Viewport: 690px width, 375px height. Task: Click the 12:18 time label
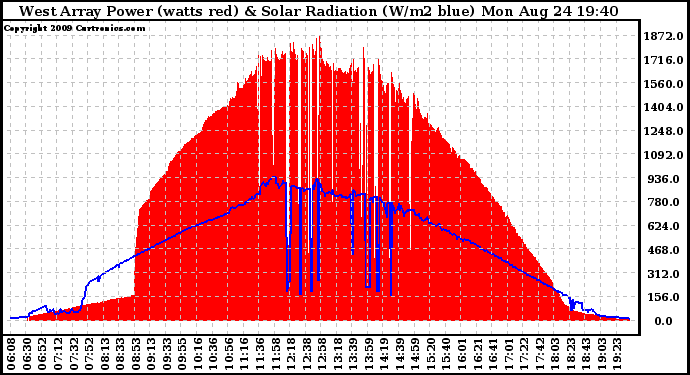291,354
